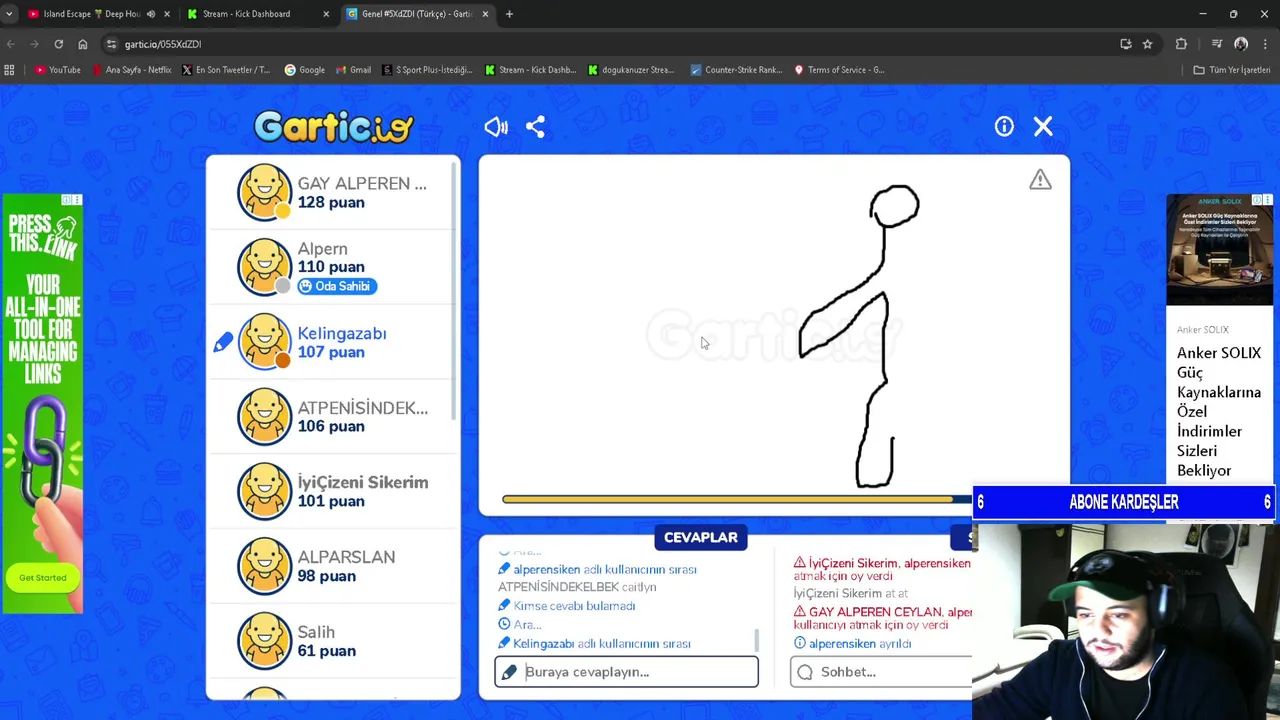Click the round timer progress bar
Image resolution: width=1280 pixels, height=720 pixels.
point(736,499)
